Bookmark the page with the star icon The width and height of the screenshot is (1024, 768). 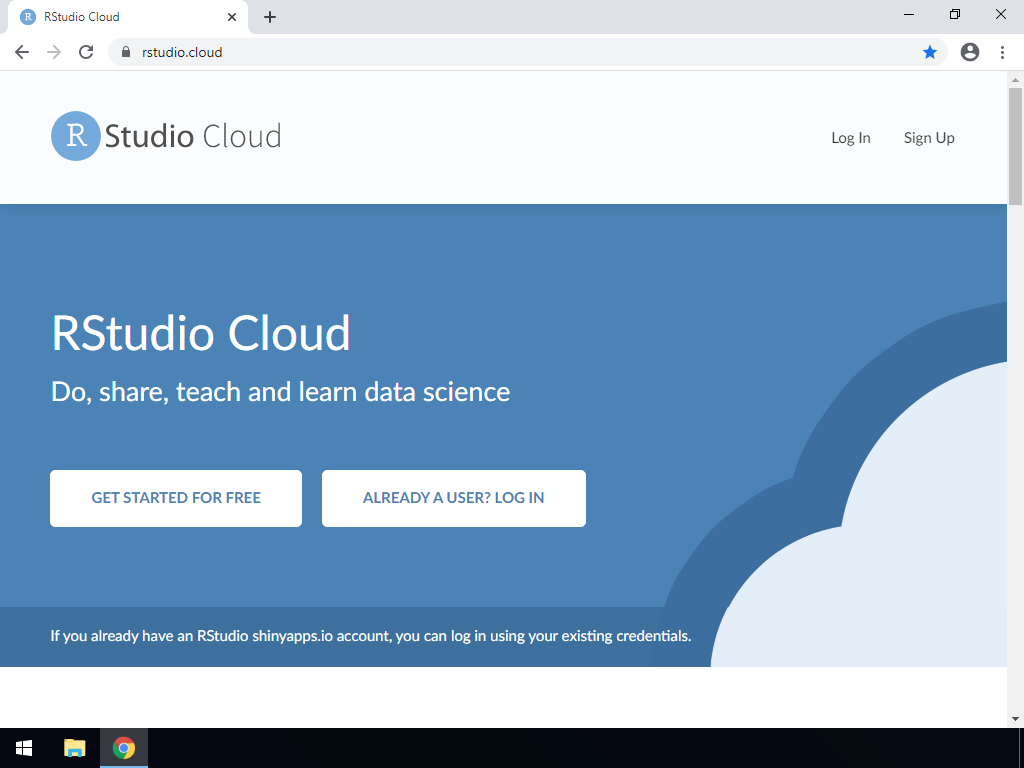(x=930, y=51)
